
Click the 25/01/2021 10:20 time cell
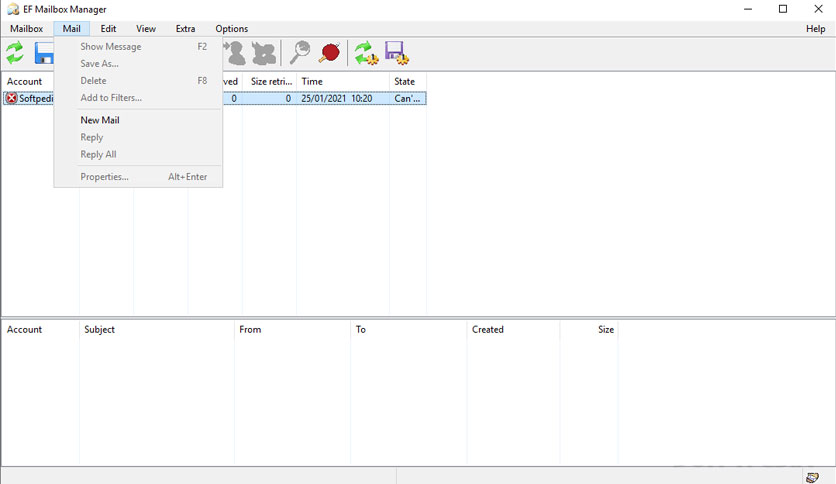click(x=336, y=99)
